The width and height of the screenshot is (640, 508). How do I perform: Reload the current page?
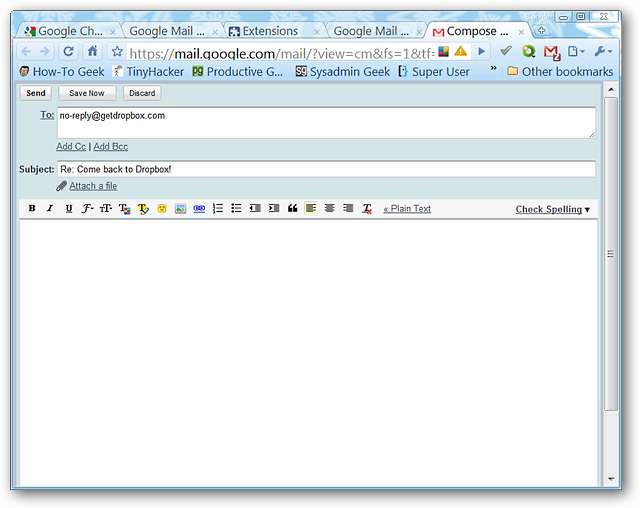68,51
